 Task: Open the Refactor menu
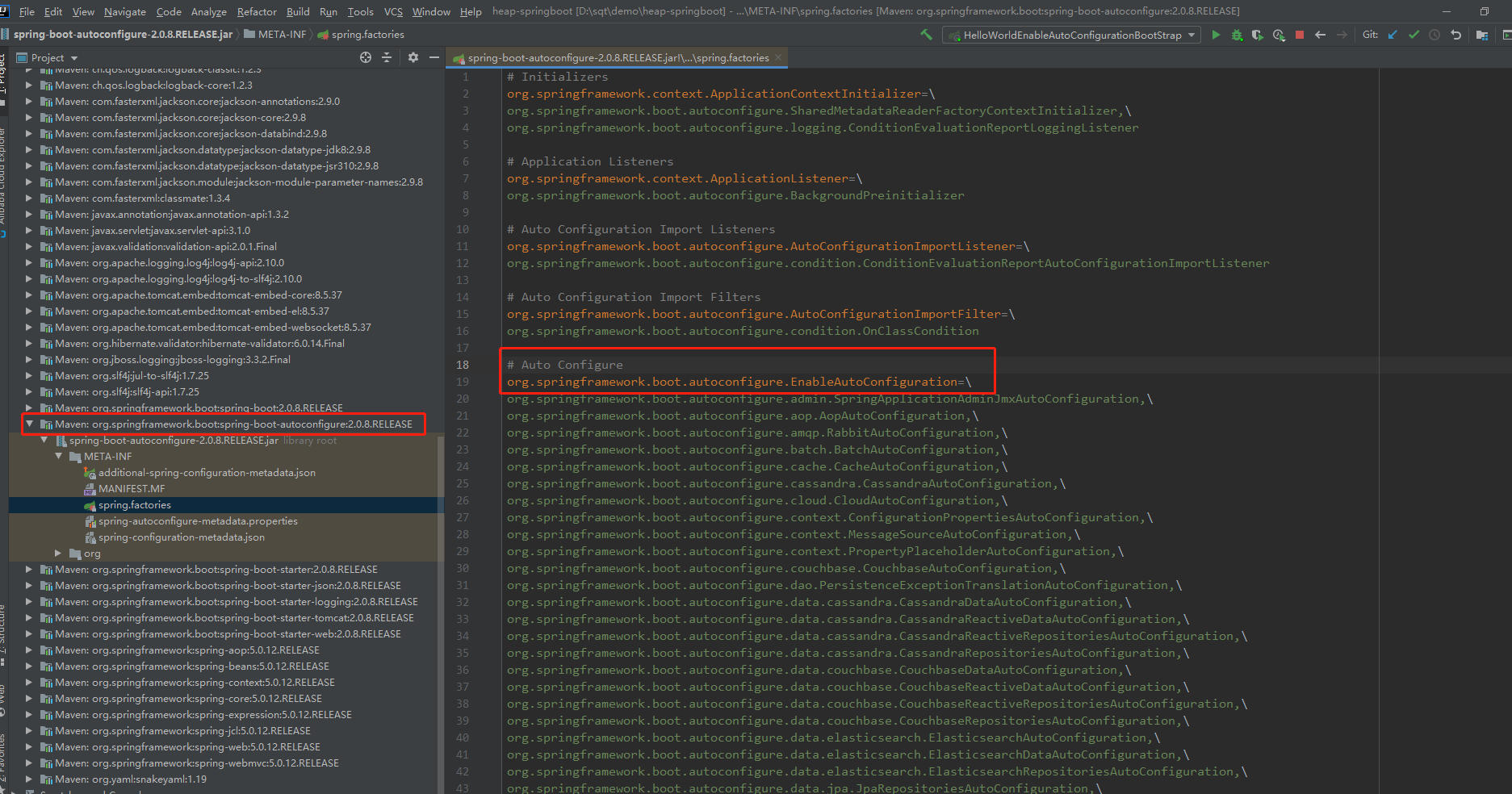pos(257,11)
